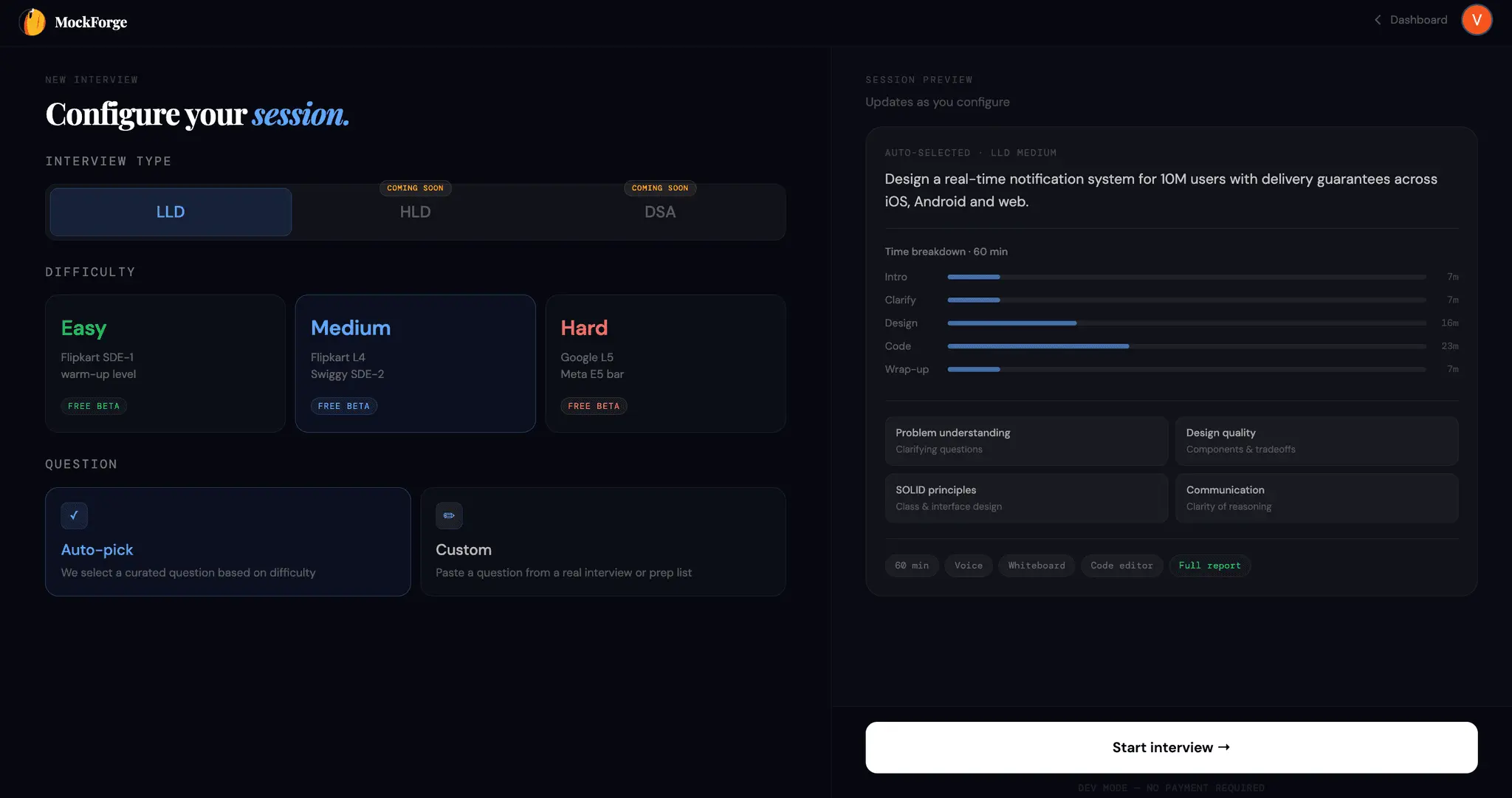Viewport: 1512px width, 798px height.
Task: Choose Easy difficulty card
Action: click(165, 363)
